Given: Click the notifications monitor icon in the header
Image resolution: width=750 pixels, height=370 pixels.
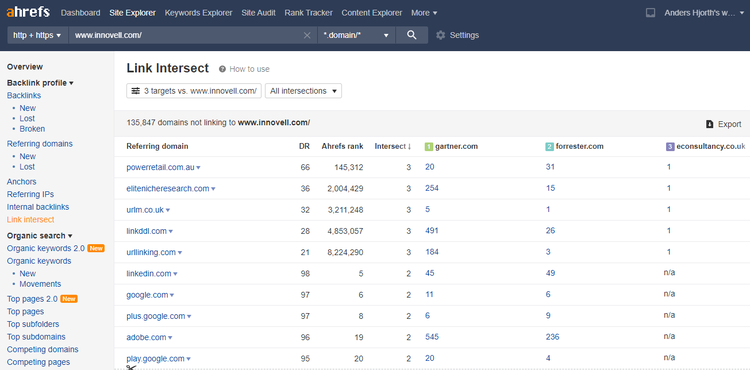Looking at the screenshot, I should coord(650,13).
